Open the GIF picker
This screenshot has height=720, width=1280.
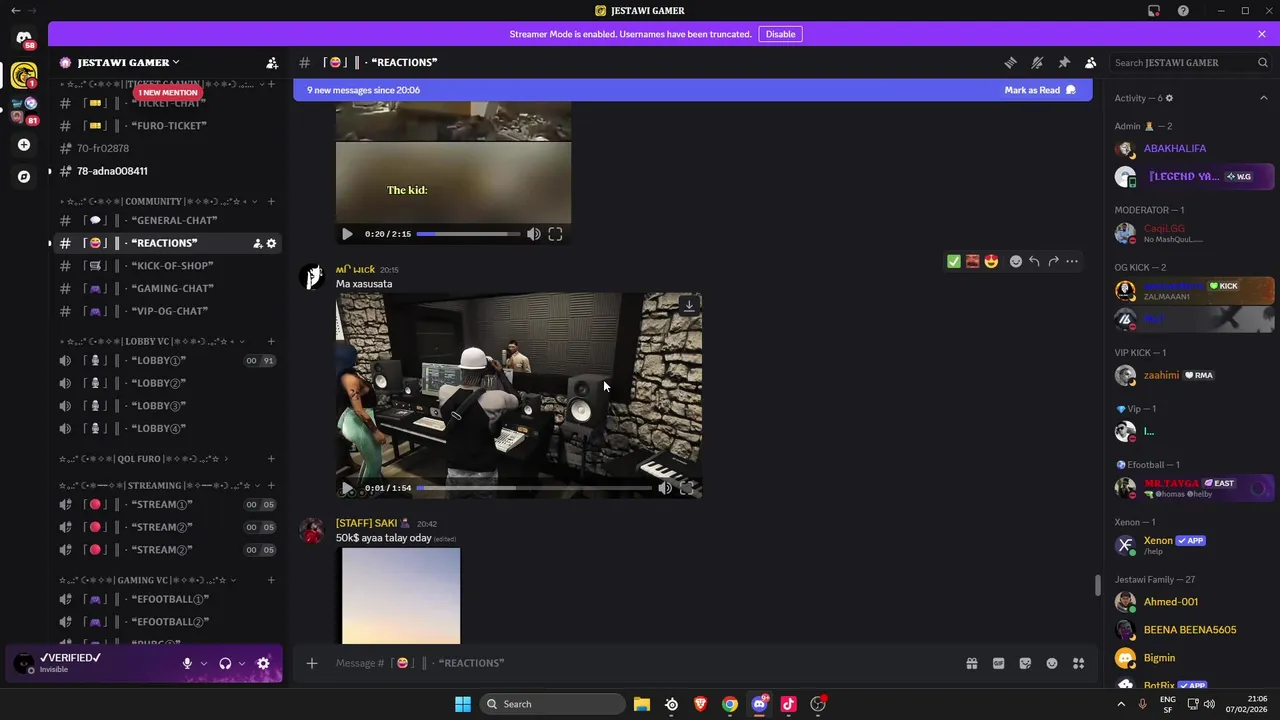pyautogui.click(x=998, y=663)
